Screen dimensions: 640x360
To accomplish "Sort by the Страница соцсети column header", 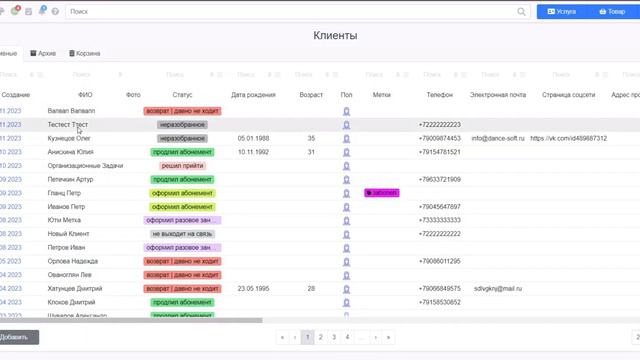I will pyautogui.click(x=568, y=95).
